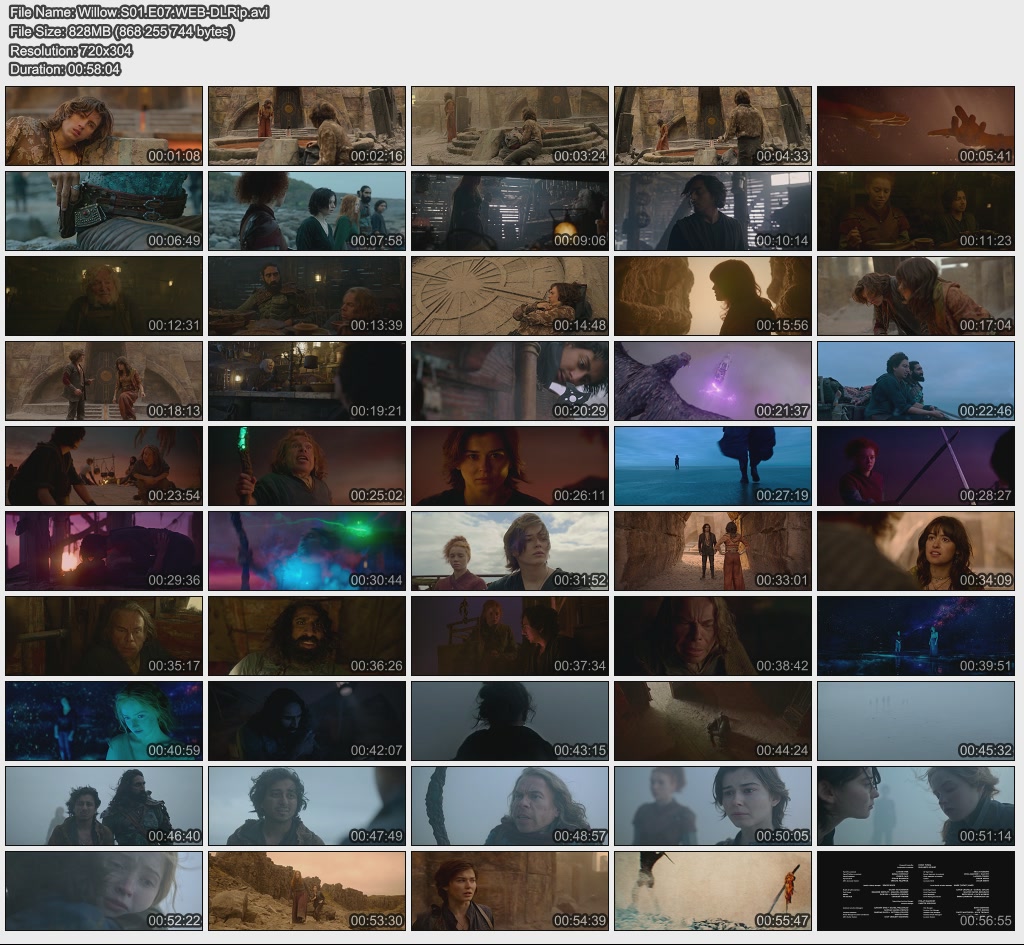This screenshot has height=945, width=1024.
Task: Open the thumbnail marked 00:40:59
Action: pos(104,721)
